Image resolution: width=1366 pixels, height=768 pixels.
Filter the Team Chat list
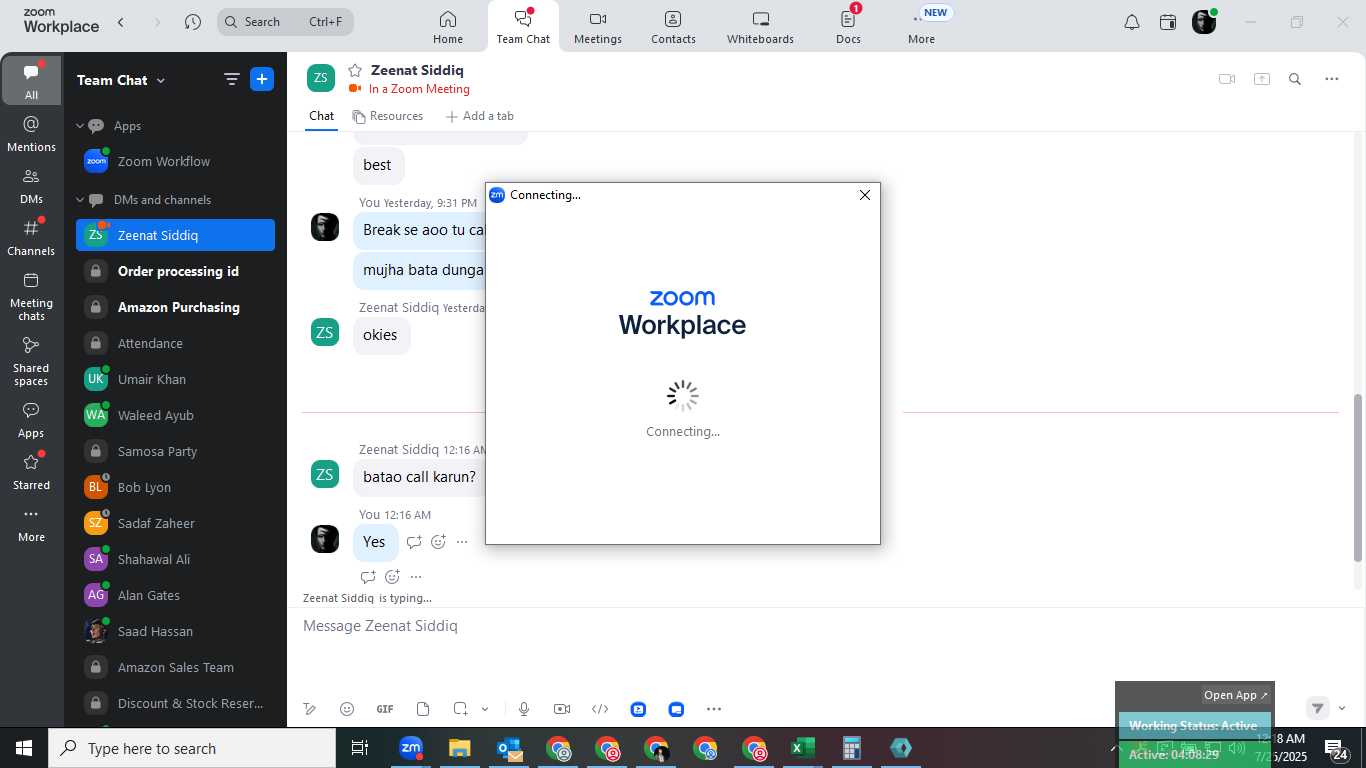coord(231,79)
